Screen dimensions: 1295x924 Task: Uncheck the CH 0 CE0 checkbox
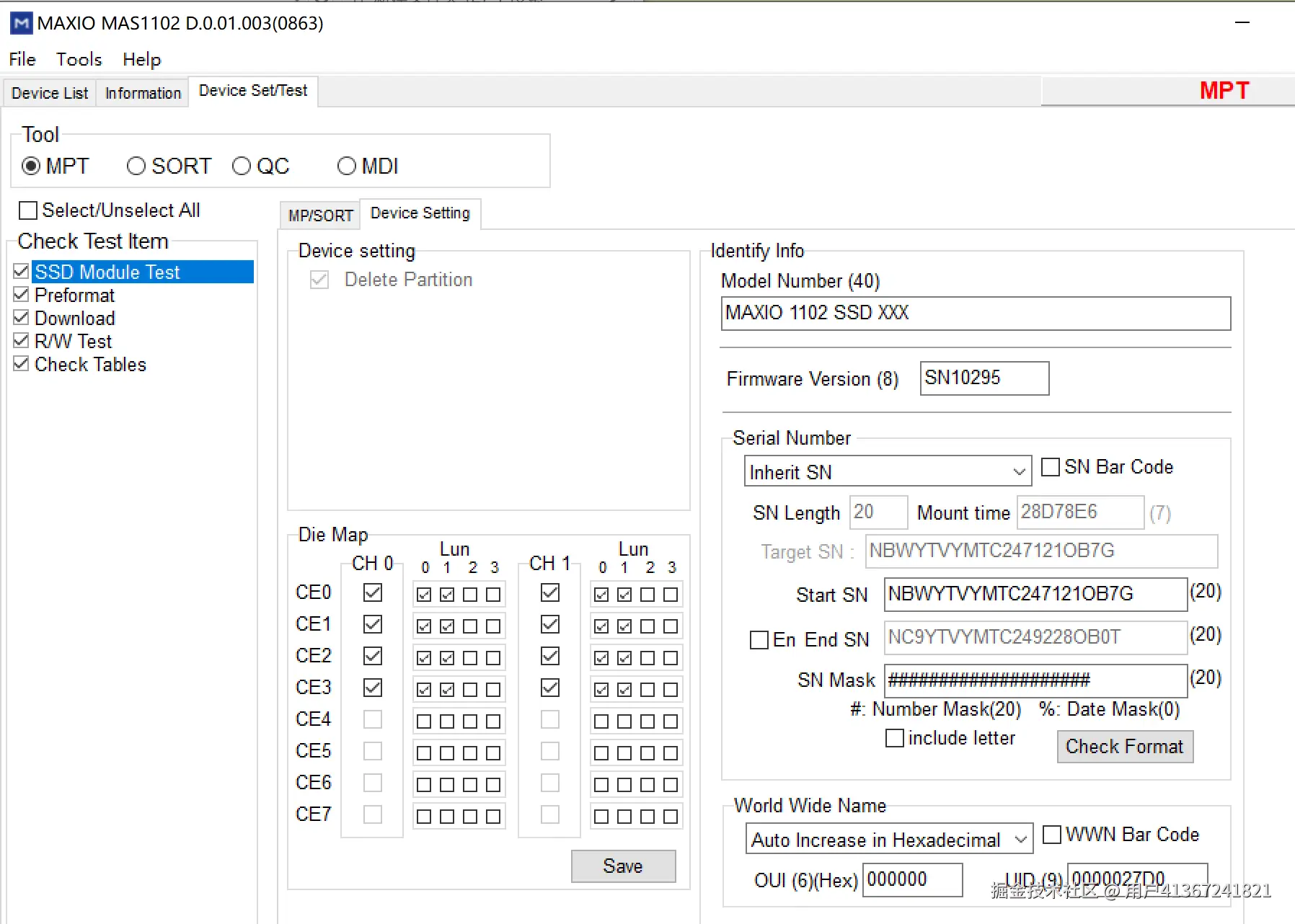click(x=373, y=592)
